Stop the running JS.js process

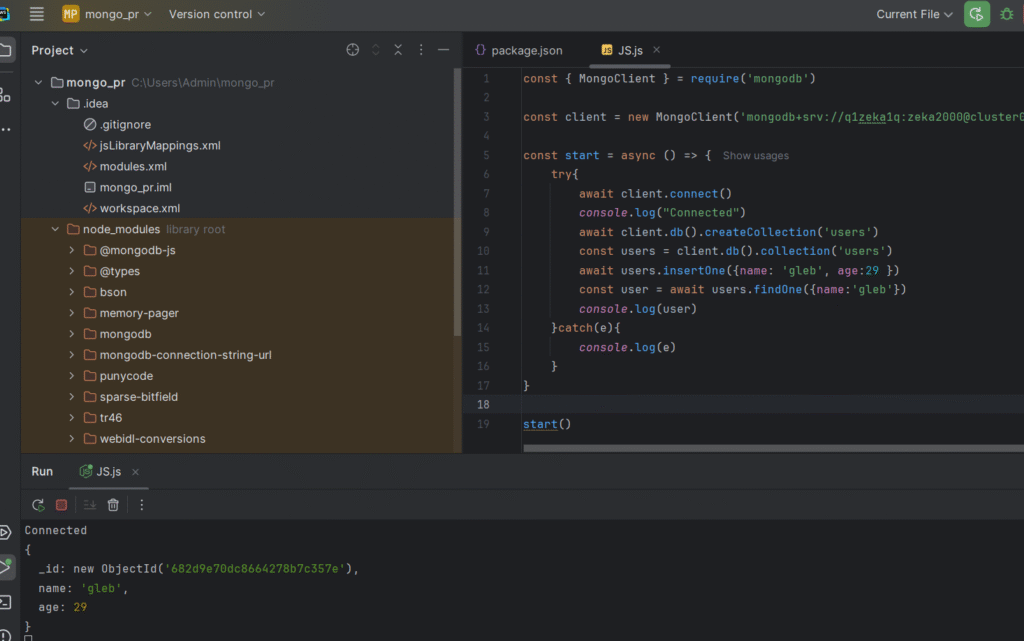pos(61,505)
